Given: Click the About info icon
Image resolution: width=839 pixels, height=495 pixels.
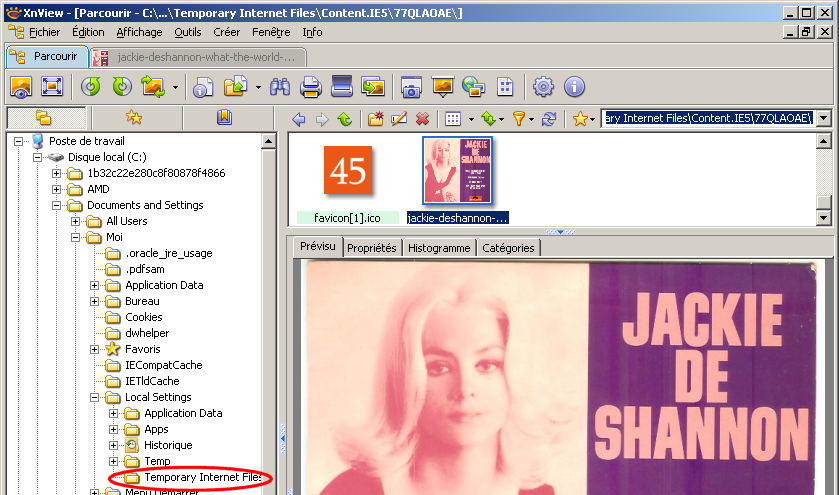Looking at the screenshot, I should [x=574, y=87].
